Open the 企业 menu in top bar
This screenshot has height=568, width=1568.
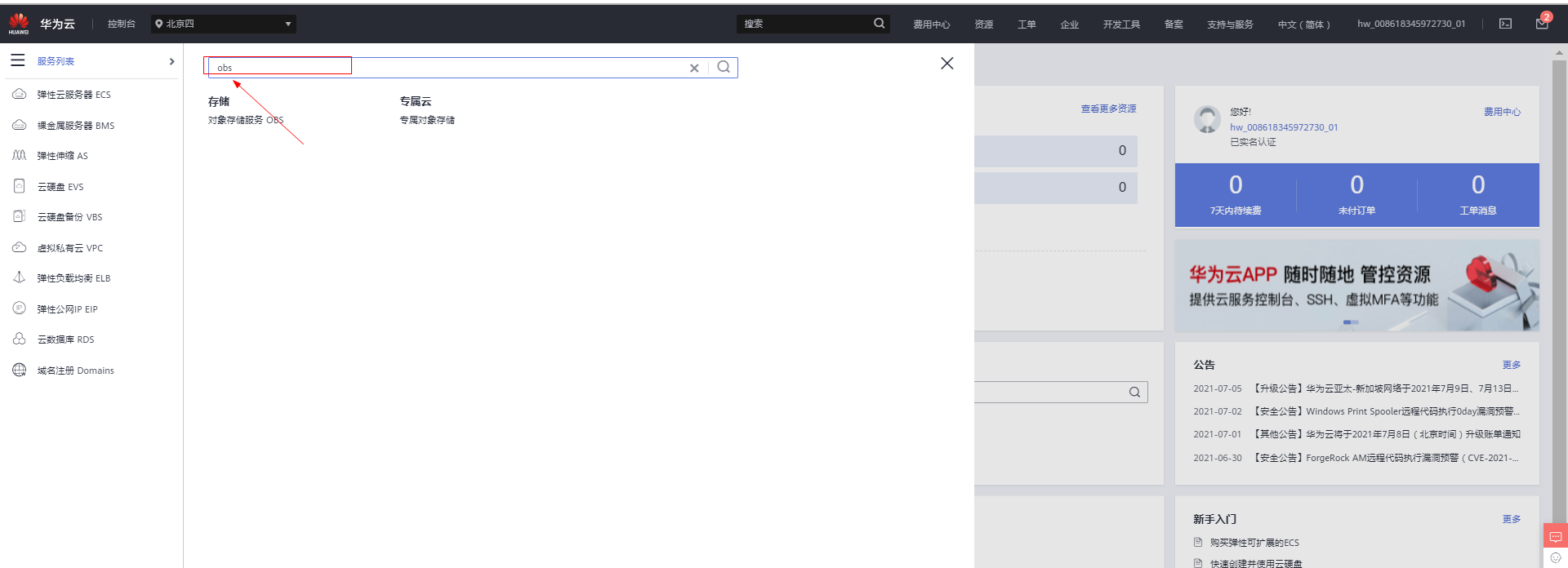pos(1070,24)
